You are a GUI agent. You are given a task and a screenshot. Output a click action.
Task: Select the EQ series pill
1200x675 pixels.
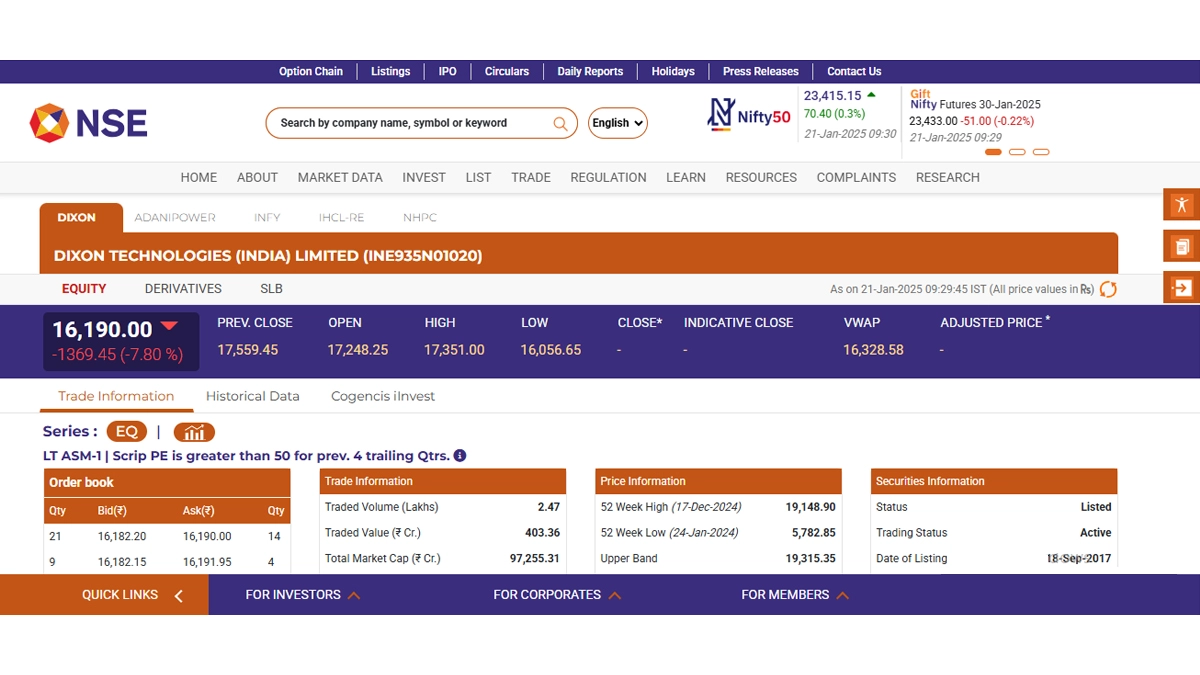click(x=126, y=432)
